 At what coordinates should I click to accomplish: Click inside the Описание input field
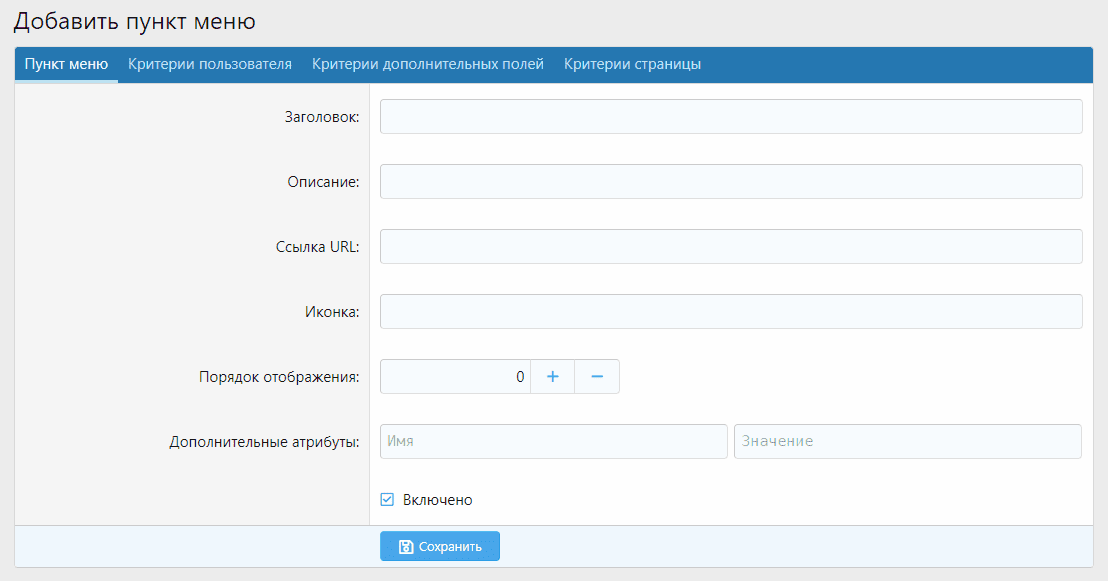[731, 181]
